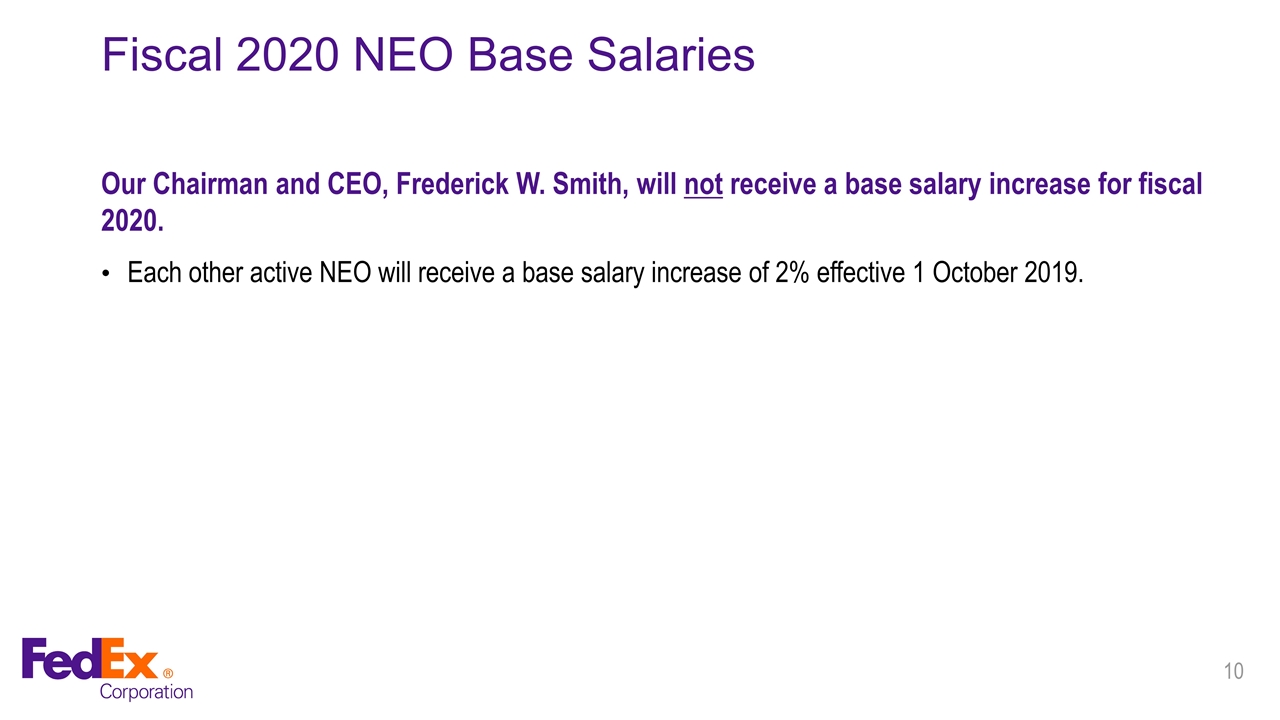Screen dimensions: 1280x720
Task: Click the underlined word "not"
Action: pos(703,185)
